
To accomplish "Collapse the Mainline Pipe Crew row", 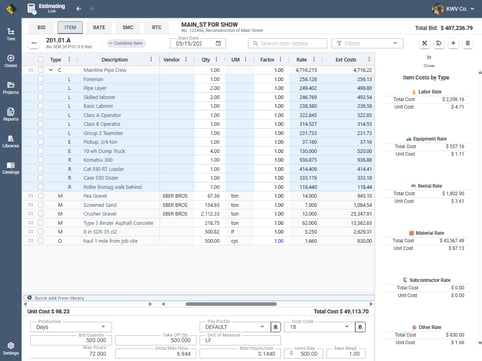I will click(51, 70).
